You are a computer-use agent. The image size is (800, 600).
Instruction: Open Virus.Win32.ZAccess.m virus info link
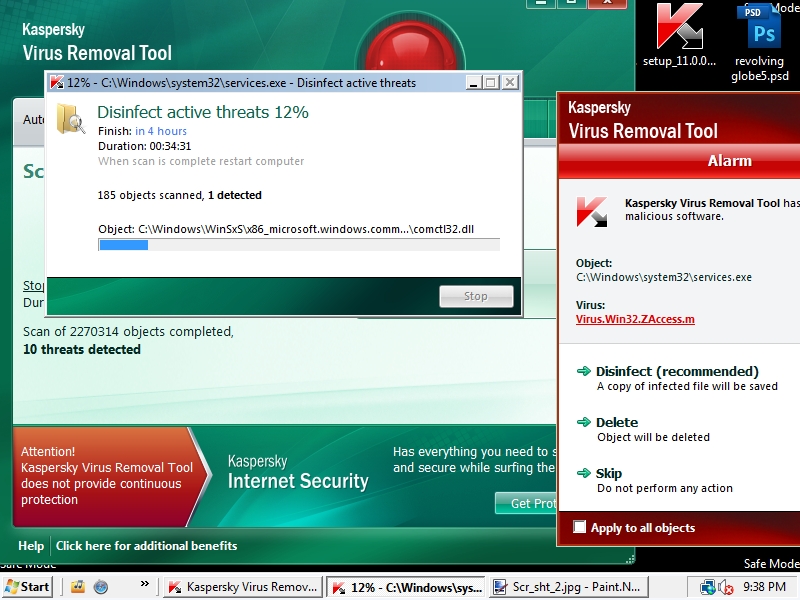pos(635,319)
